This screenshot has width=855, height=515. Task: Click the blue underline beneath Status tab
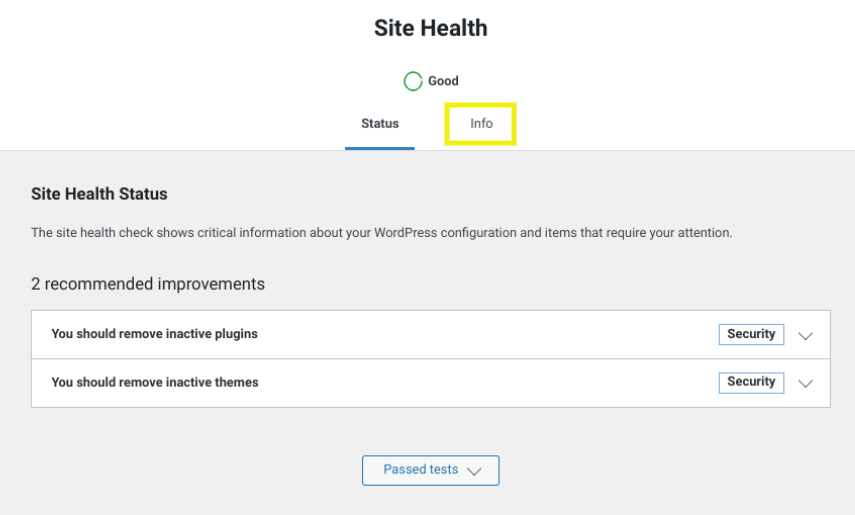coord(380,148)
